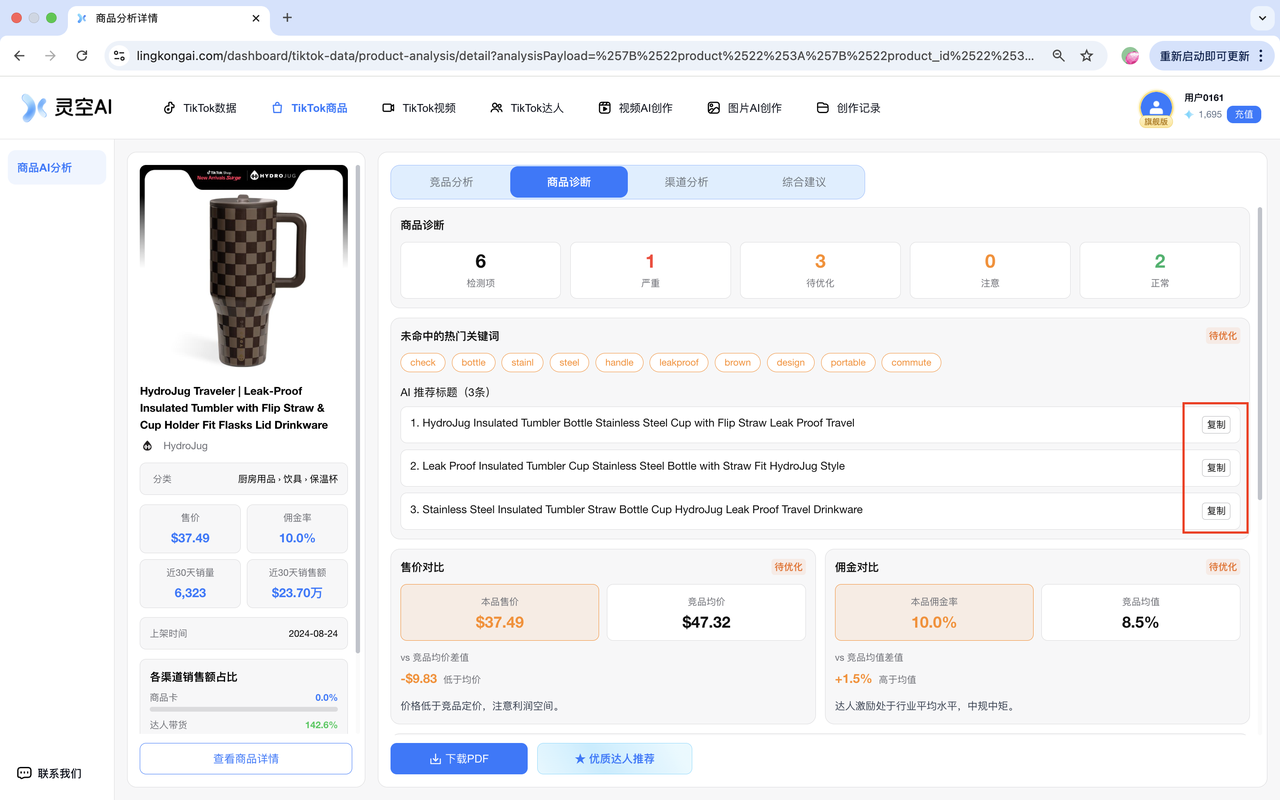Click the address bar URL
The height and width of the screenshot is (800, 1280).
(586, 56)
